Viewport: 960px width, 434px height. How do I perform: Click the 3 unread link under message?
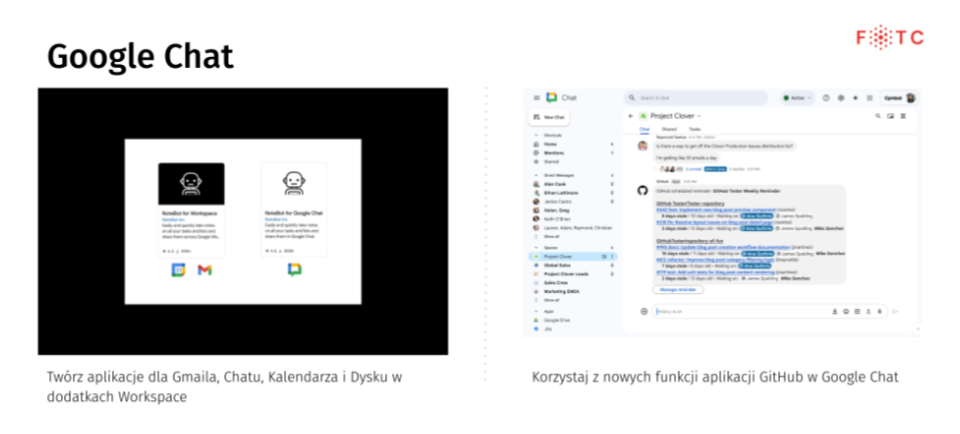coord(692,168)
